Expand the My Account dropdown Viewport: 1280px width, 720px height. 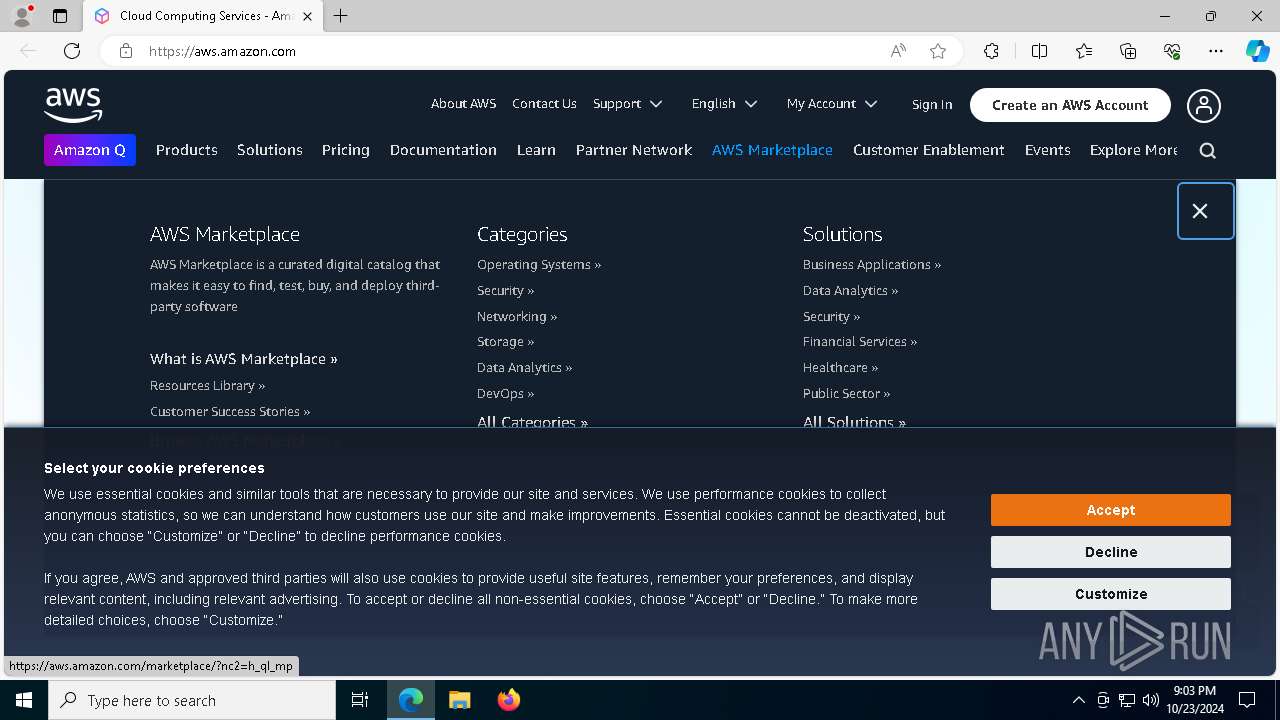pyautogui.click(x=831, y=104)
